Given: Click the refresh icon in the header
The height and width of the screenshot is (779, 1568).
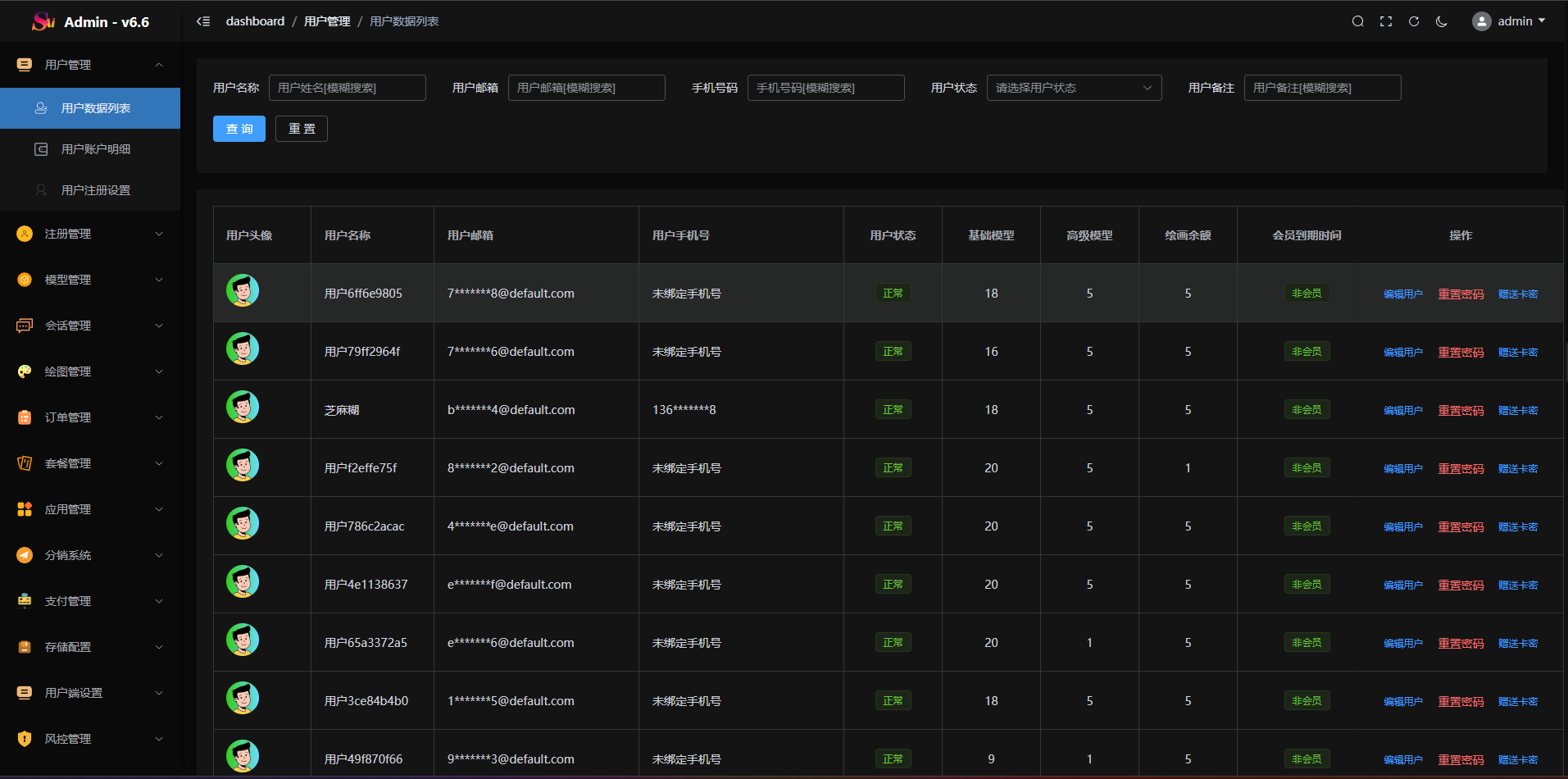Looking at the screenshot, I should pos(1414,21).
